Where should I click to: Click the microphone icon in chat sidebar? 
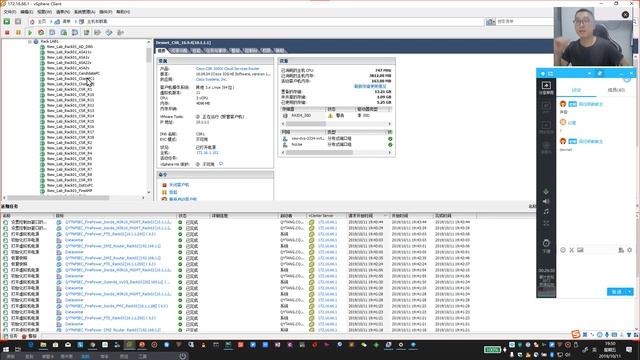(x=546, y=191)
